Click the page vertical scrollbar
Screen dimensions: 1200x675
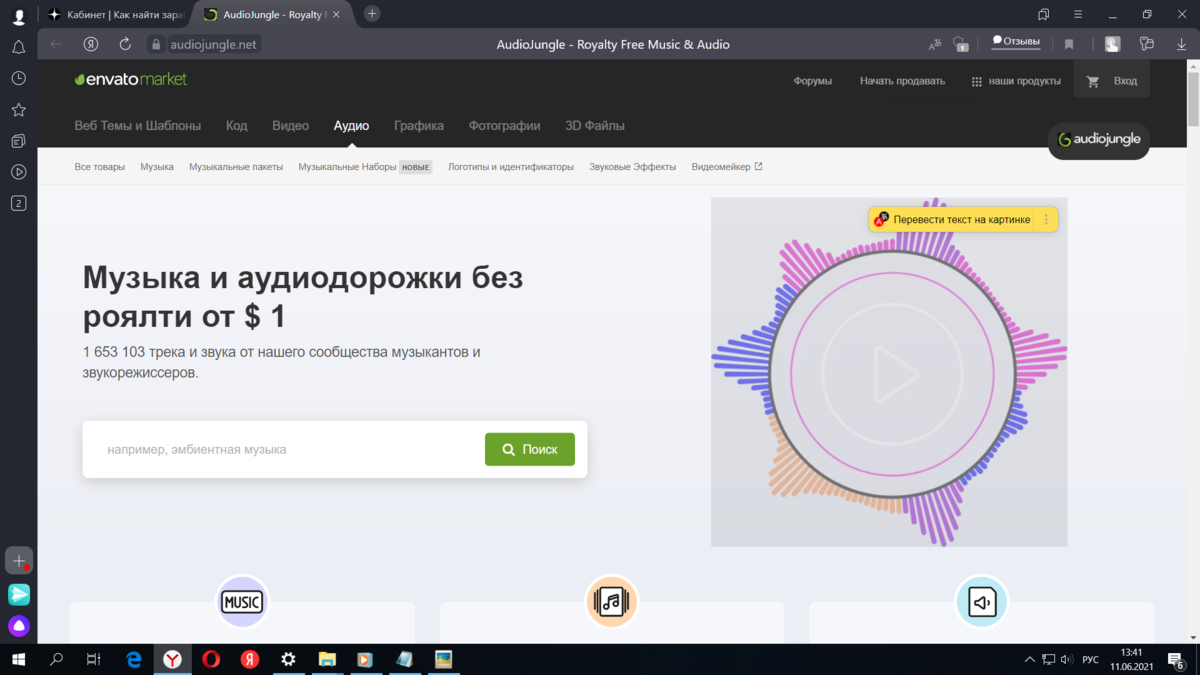[x=1192, y=100]
